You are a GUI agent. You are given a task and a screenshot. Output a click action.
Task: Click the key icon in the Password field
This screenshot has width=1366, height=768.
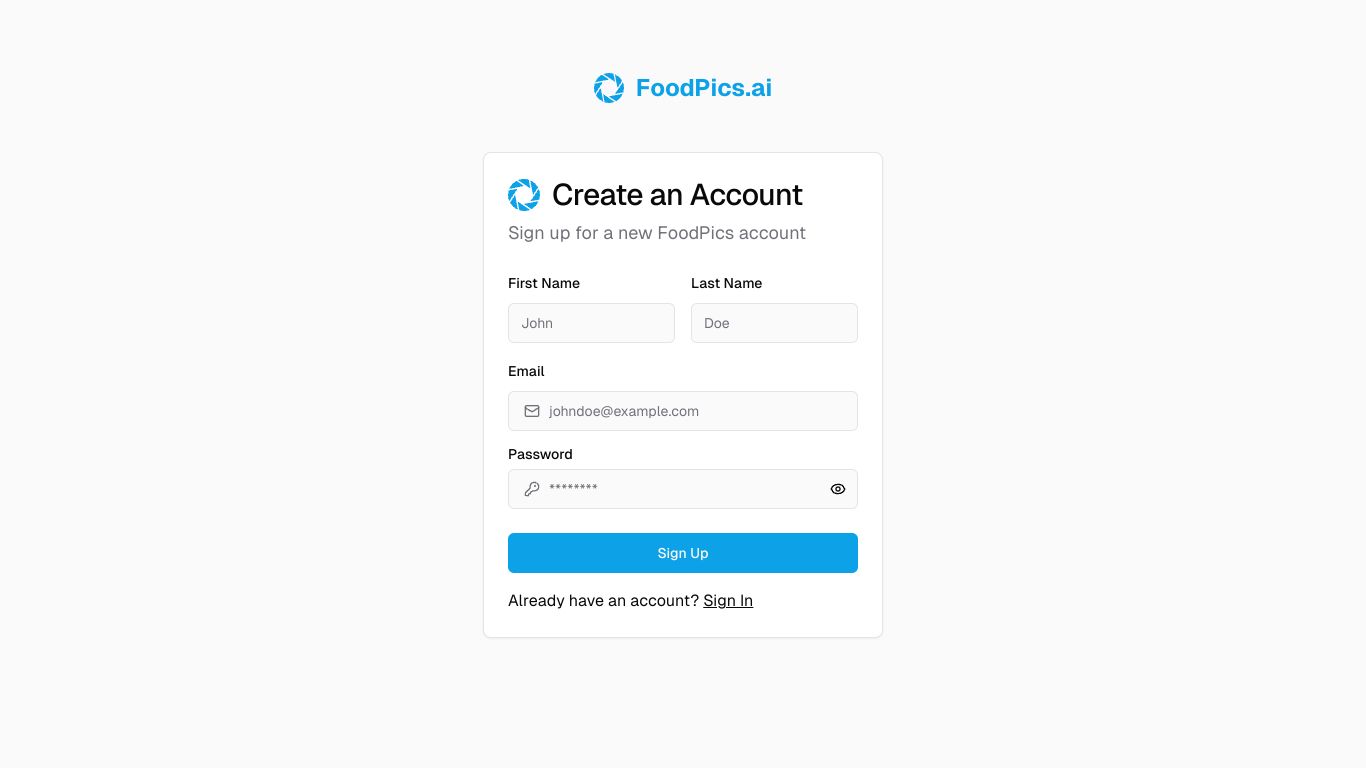pos(532,489)
